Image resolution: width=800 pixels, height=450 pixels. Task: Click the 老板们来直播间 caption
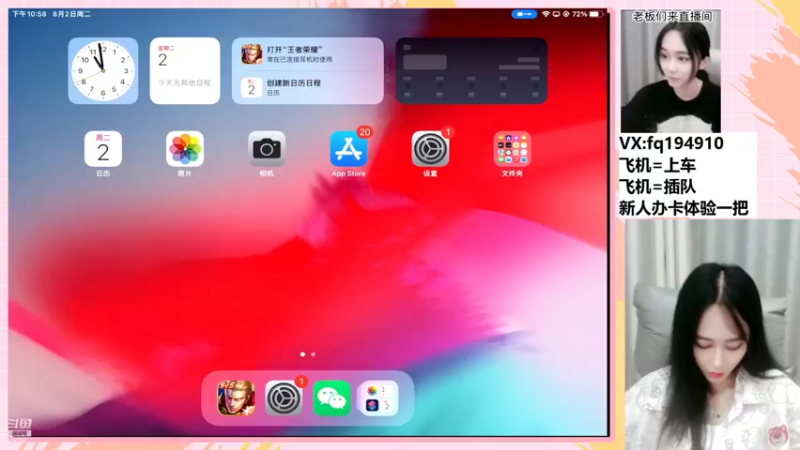pyautogui.click(x=672, y=17)
